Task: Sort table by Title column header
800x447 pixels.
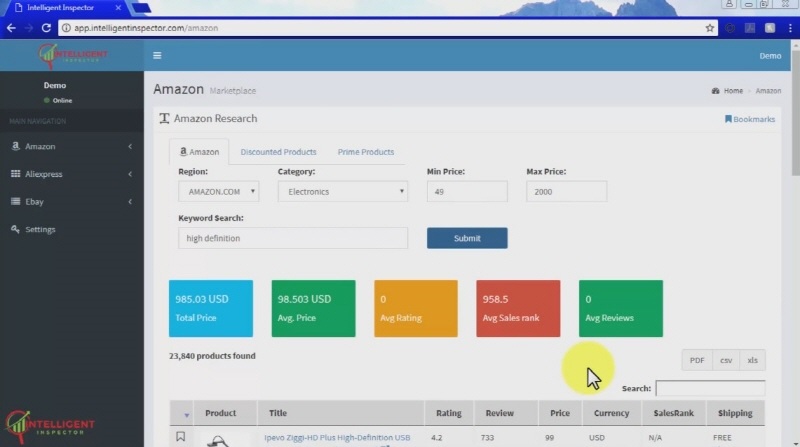Action: coord(340,413)
